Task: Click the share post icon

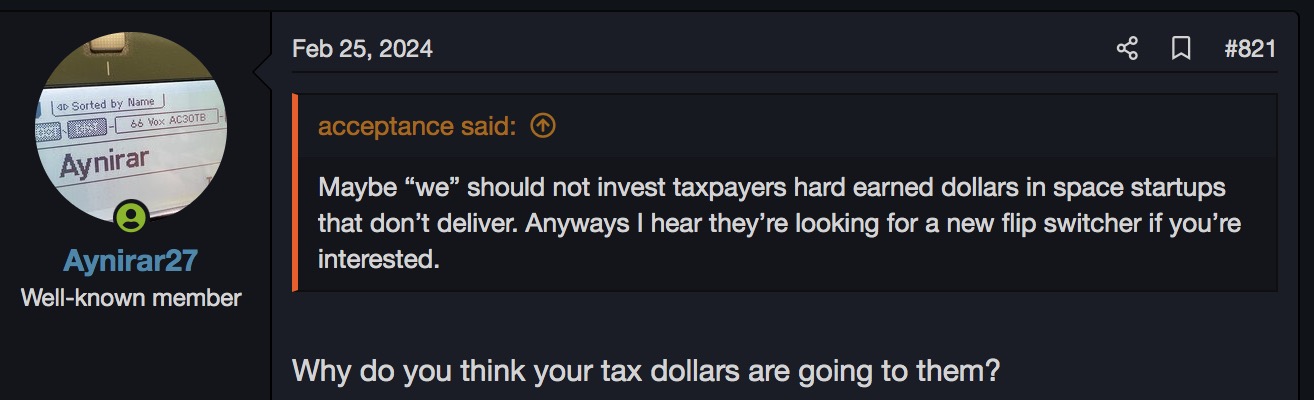Action: click(1127, 49)
